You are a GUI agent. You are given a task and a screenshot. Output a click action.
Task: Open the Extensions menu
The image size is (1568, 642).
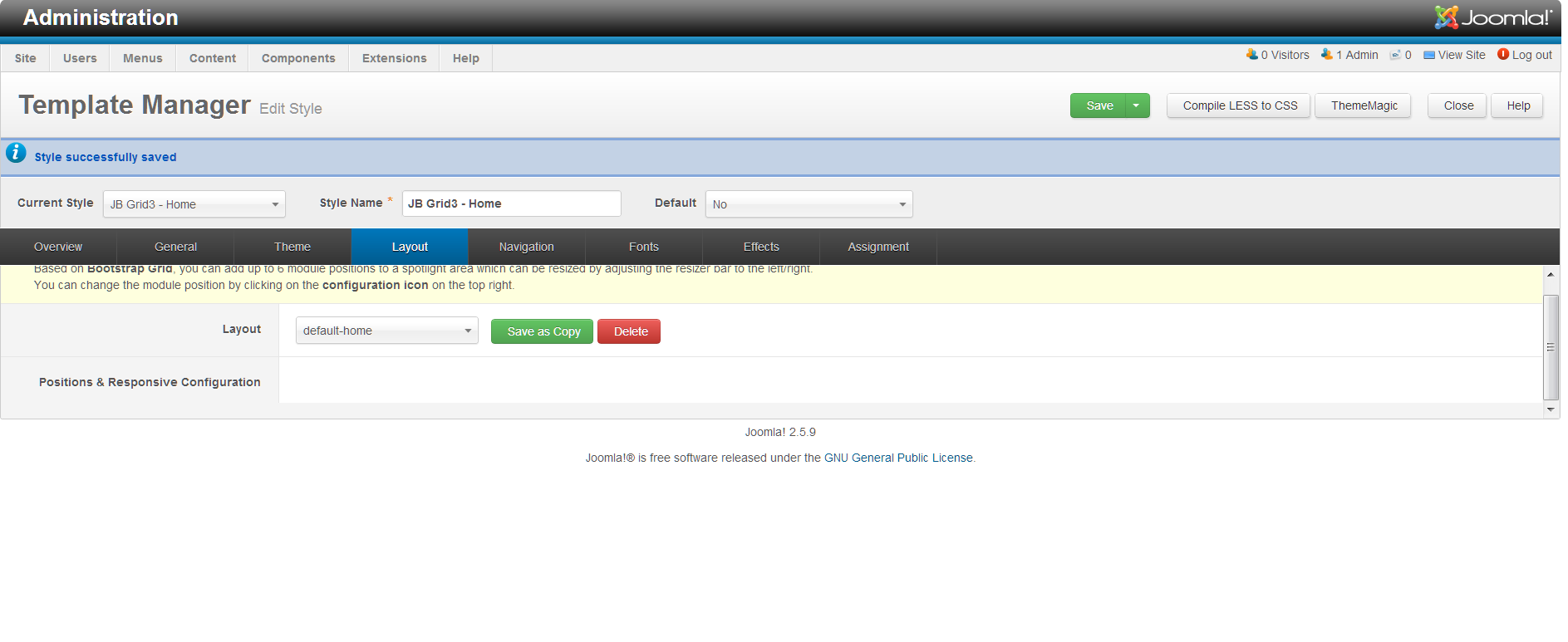pos(395,58)
